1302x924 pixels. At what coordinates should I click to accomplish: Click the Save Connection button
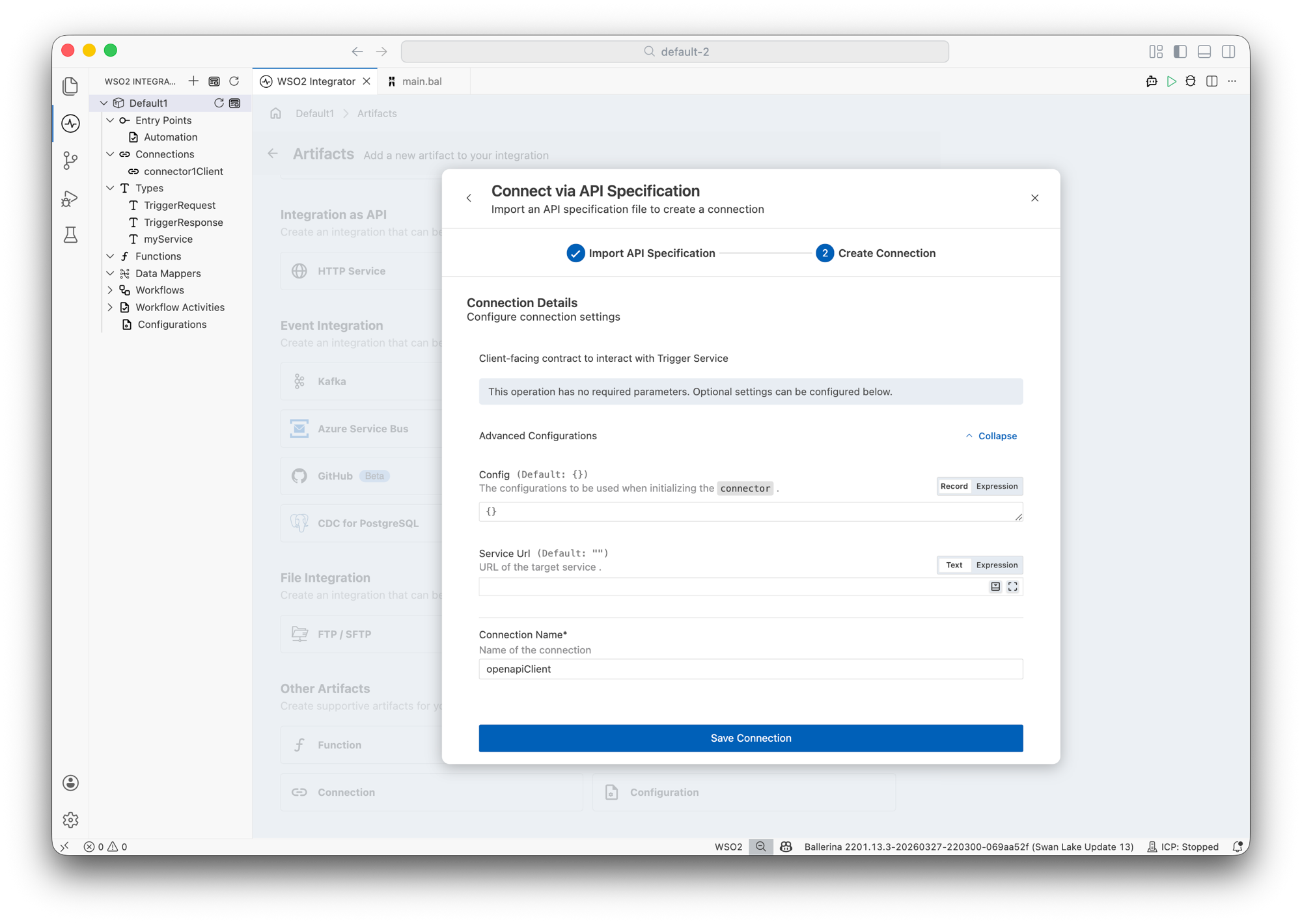(x=751, y=738)
